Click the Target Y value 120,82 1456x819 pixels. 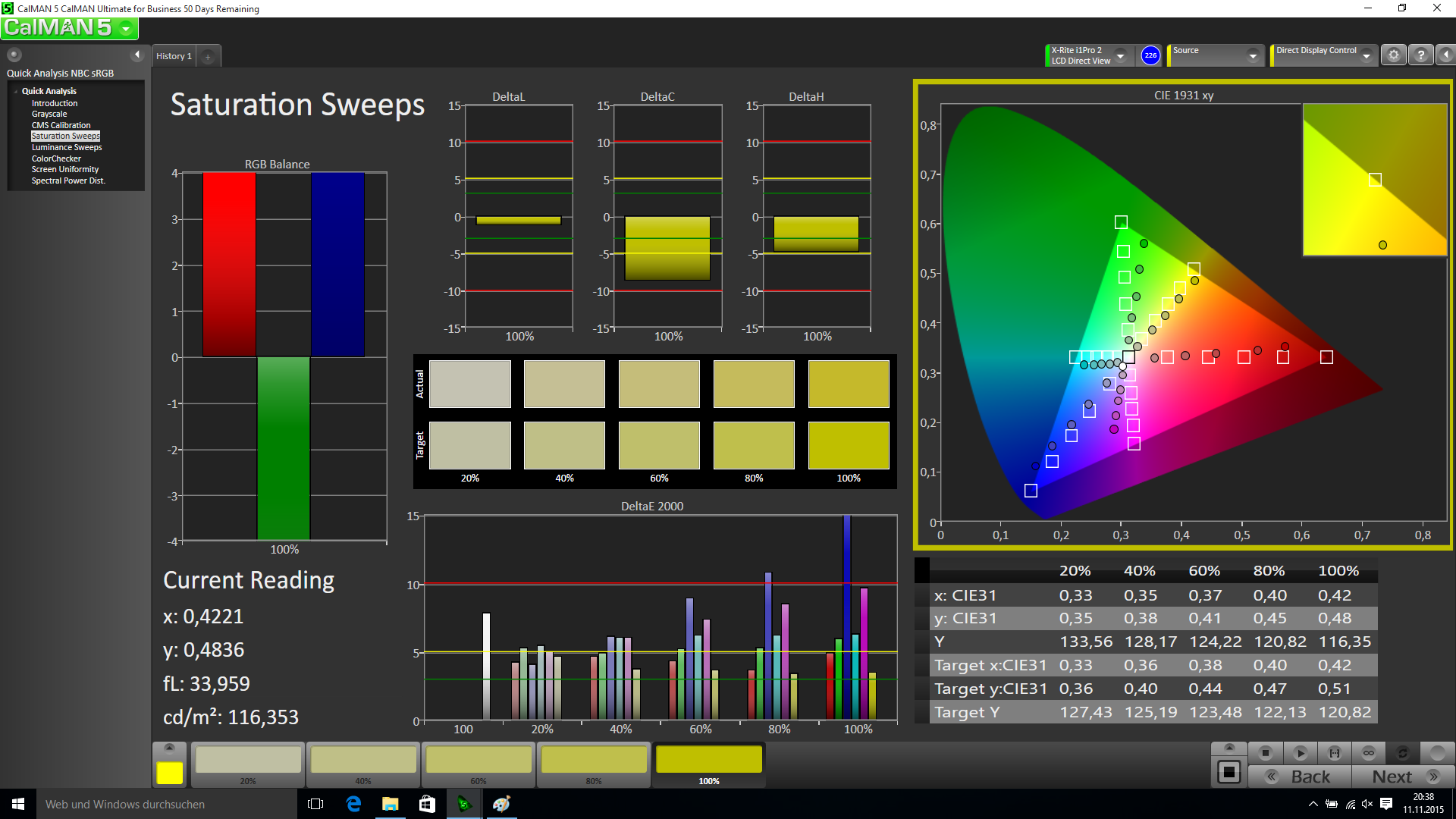click(1345, 712)
